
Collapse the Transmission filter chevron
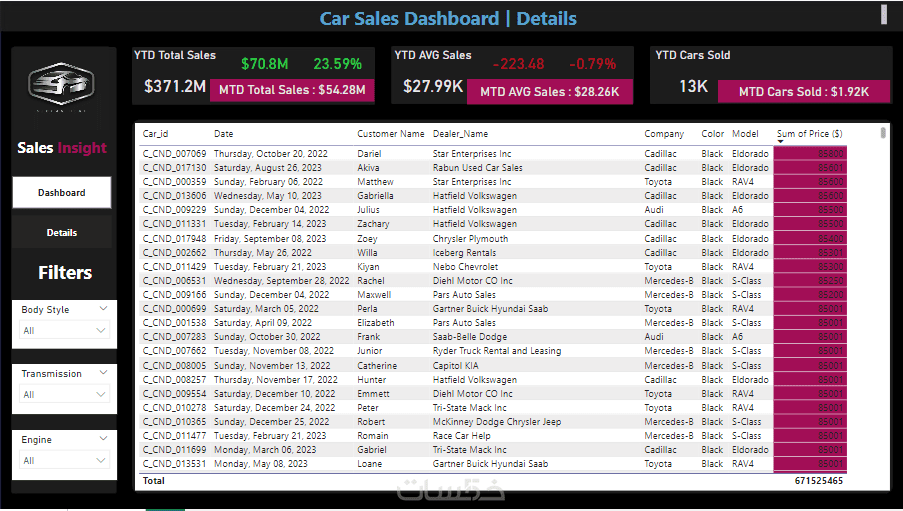(x=103, y=373)
